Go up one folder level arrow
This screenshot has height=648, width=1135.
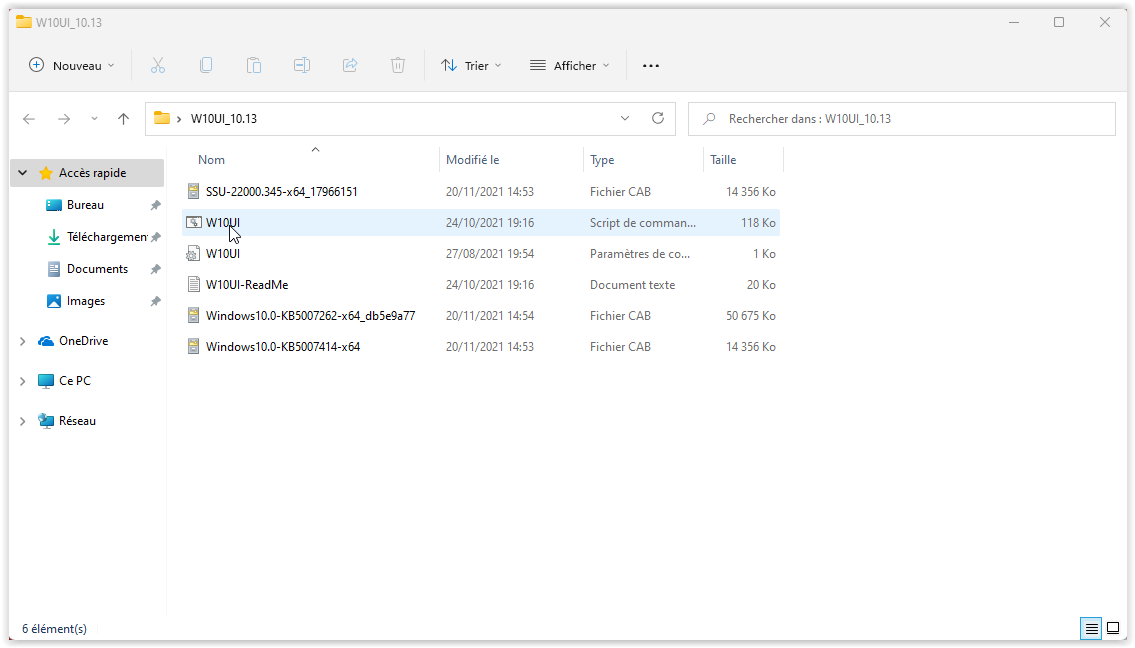(x=124, y=119)
